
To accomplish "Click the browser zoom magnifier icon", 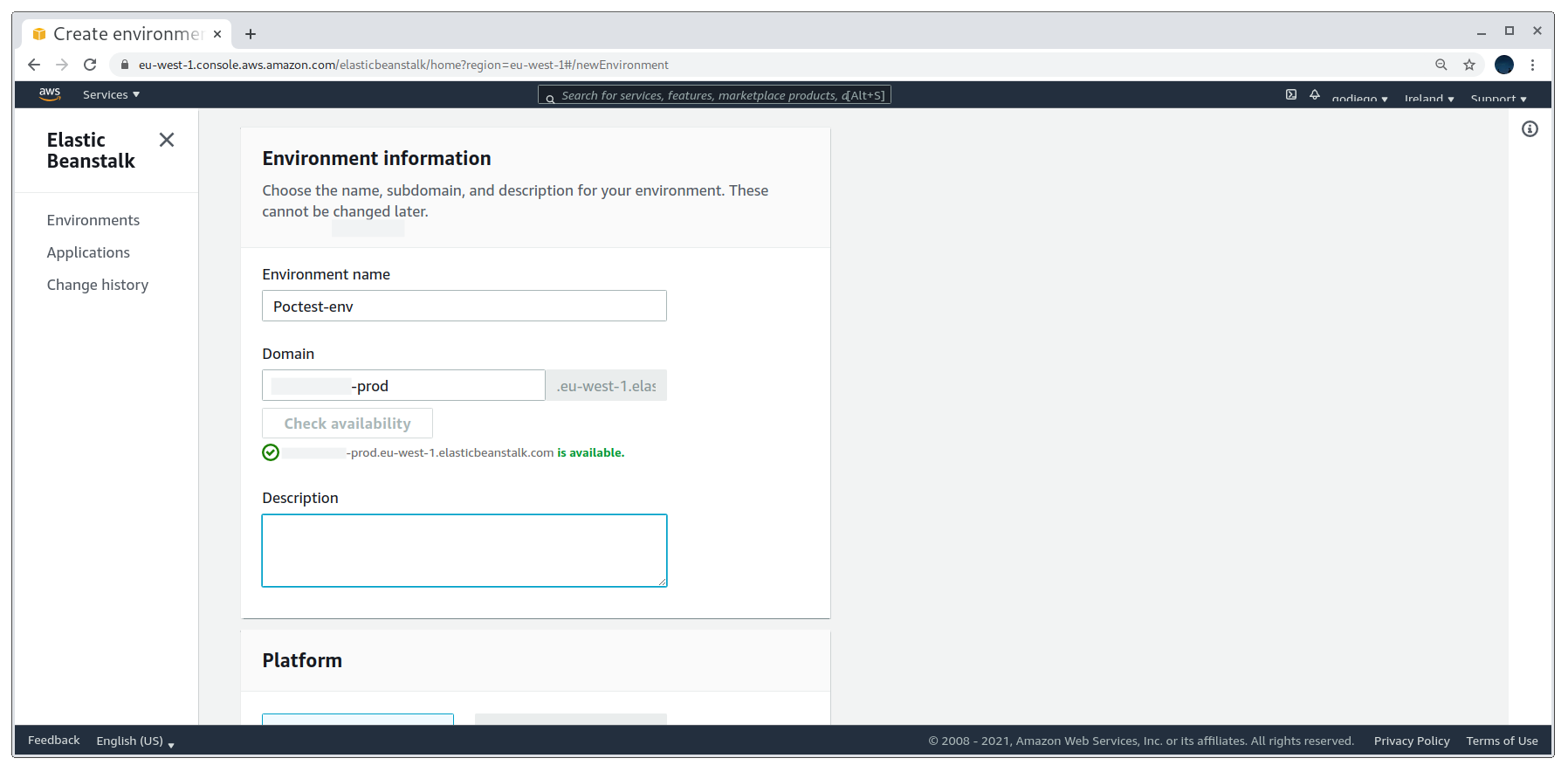I will 1441,65.
